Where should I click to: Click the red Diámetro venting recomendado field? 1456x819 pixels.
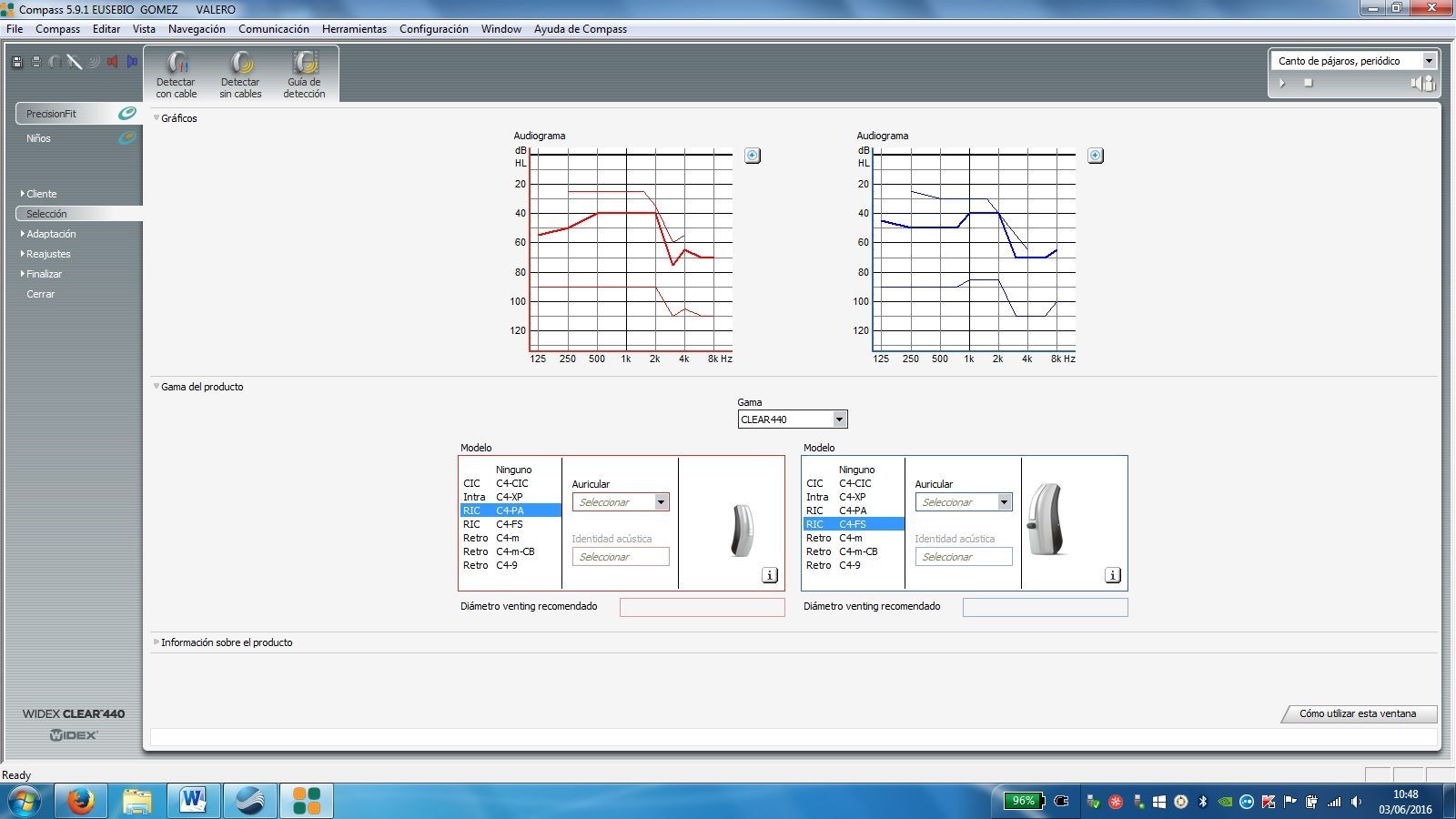coord(703,607)
